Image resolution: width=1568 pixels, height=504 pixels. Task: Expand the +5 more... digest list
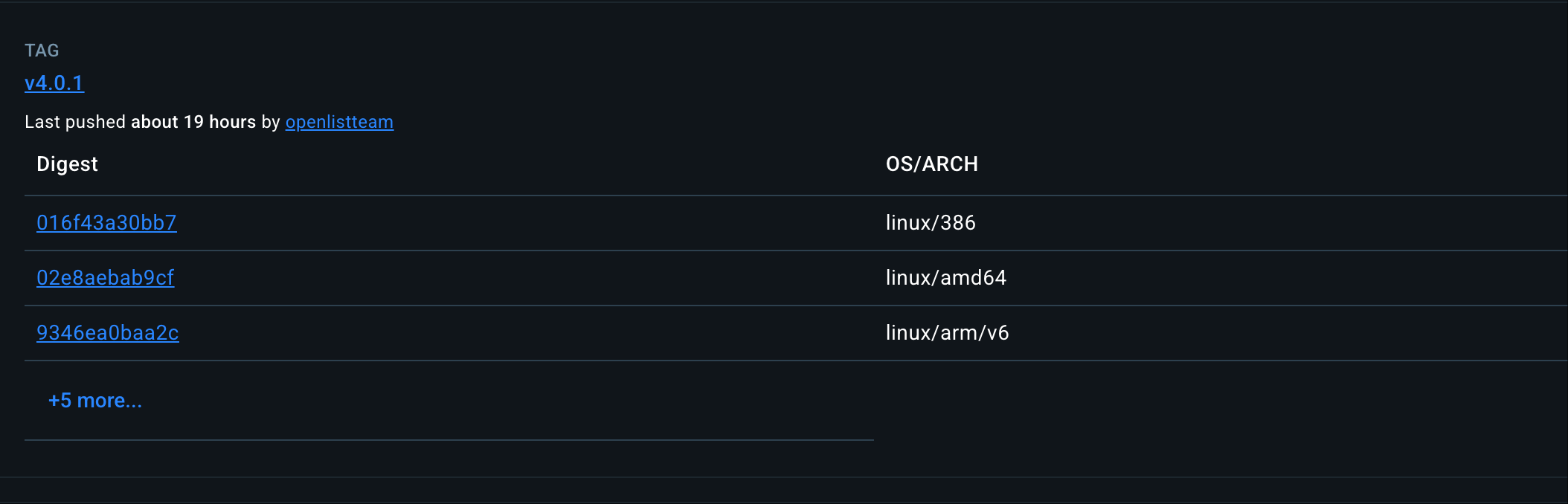[x=95, y=401]
